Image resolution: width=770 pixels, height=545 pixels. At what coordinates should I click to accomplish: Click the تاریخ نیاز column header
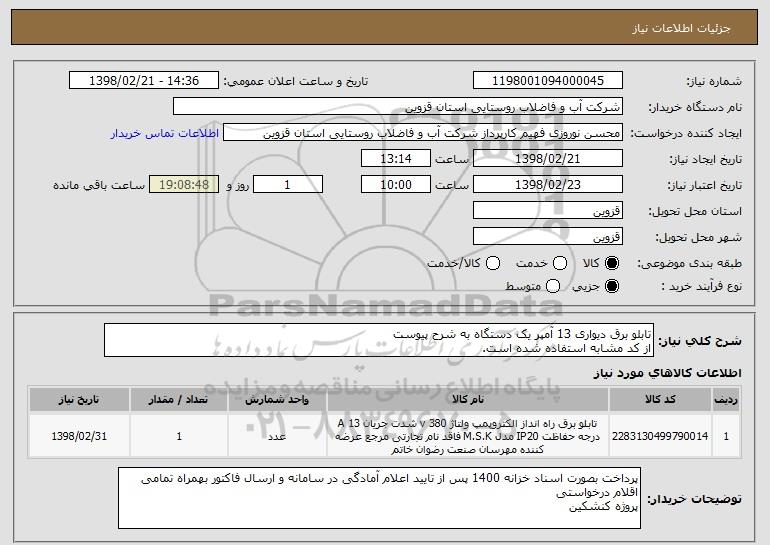(x=79, y=400)
